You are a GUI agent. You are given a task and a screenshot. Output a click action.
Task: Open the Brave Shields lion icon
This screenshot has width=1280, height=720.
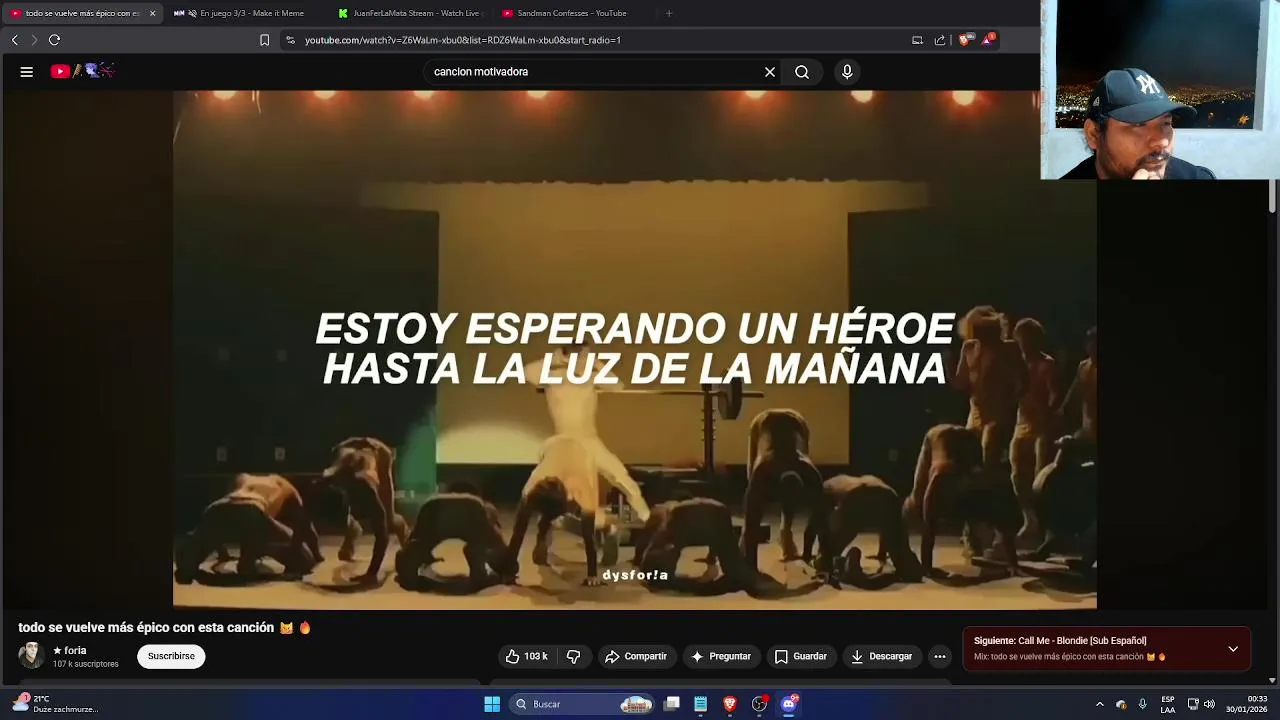pyautogui.click(x=964, y=40)
